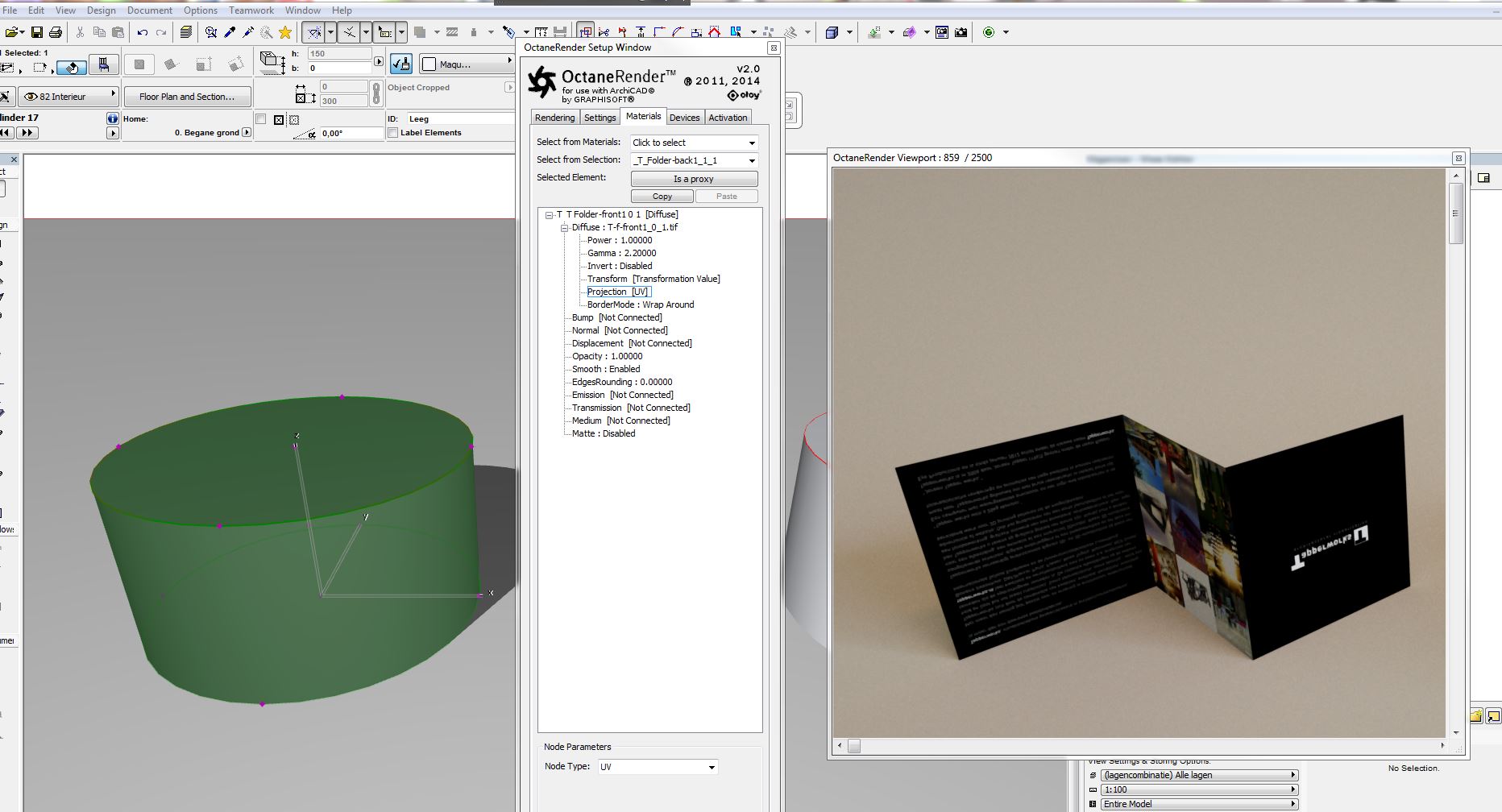Image resolution: width=1502 pixels, height=812 pixels.
Task: Open the 82 Interieur layer dropdown
Action: tap(68, 97)
